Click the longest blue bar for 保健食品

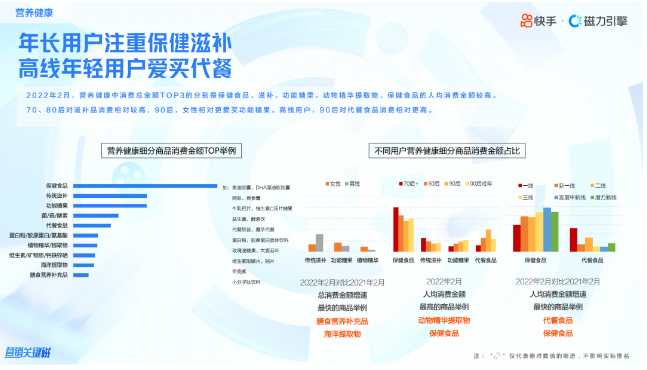(x=145, y=186)
